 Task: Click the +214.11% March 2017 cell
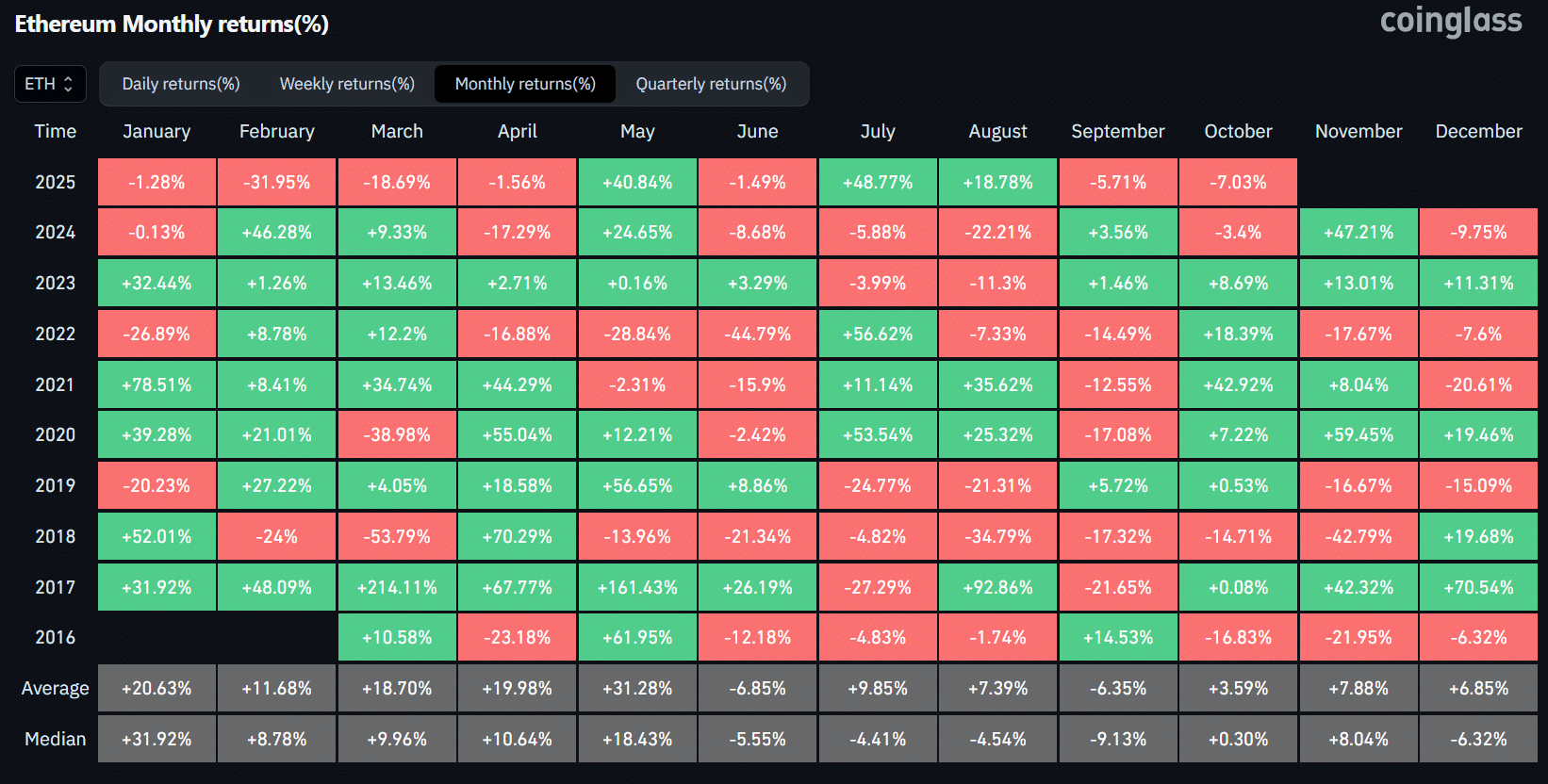tap(397, 587)
